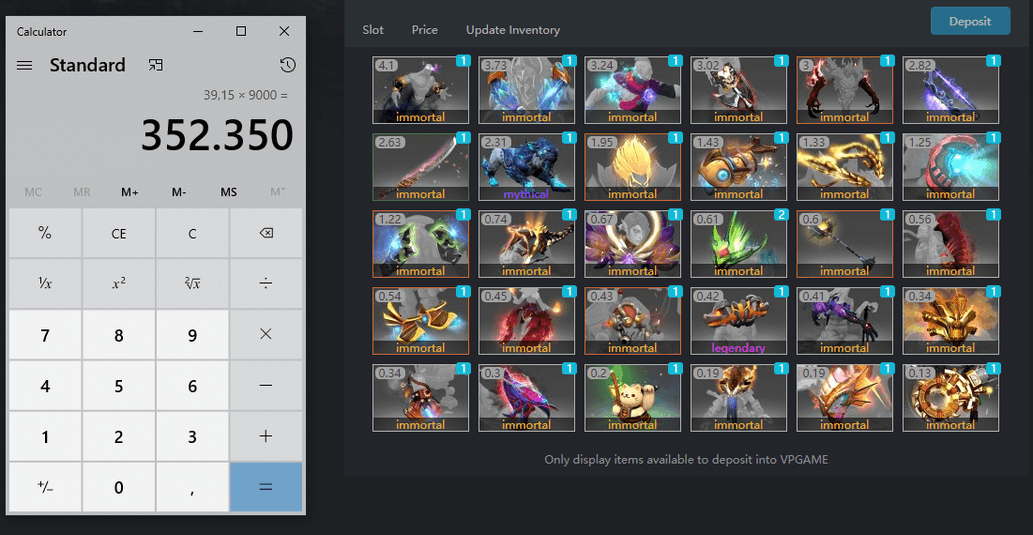Image resolution: width=1033 pixels, height=535 pixels.
Task: Click digit 8 on Calculator
Action: coord(119,335)
